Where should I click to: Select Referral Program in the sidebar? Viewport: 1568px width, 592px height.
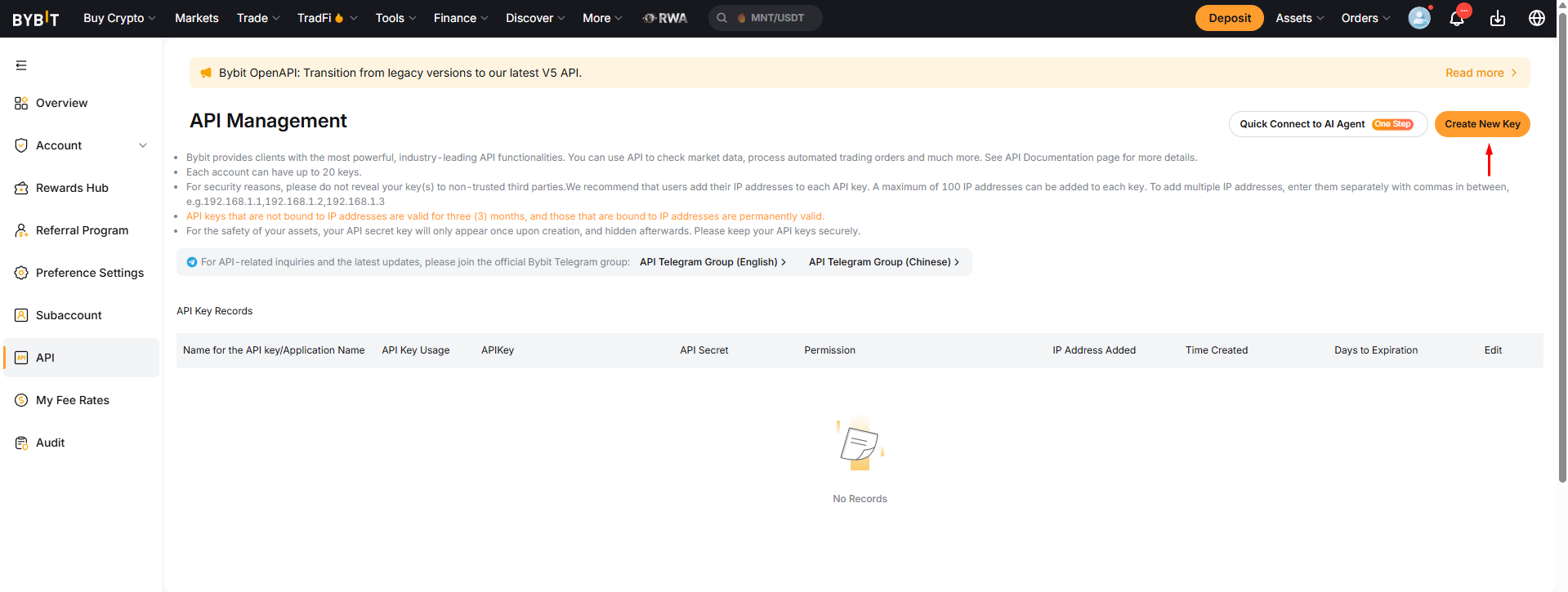(x=82, y=230)
